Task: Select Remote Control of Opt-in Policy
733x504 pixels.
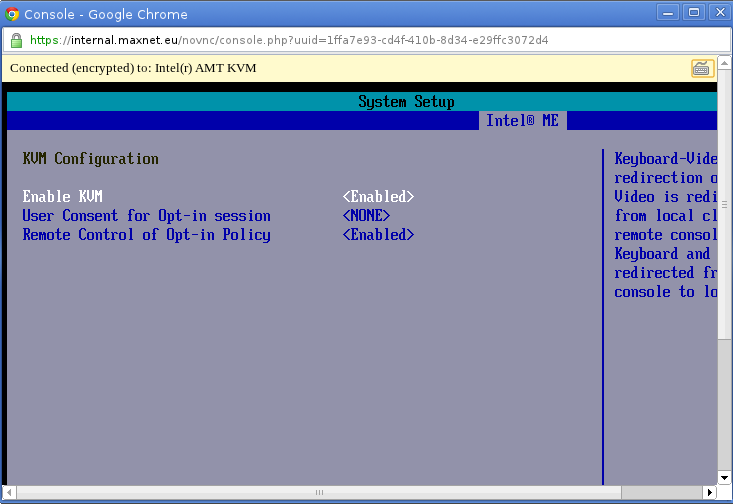Action: pyautogui.click(x=146, y=235)
